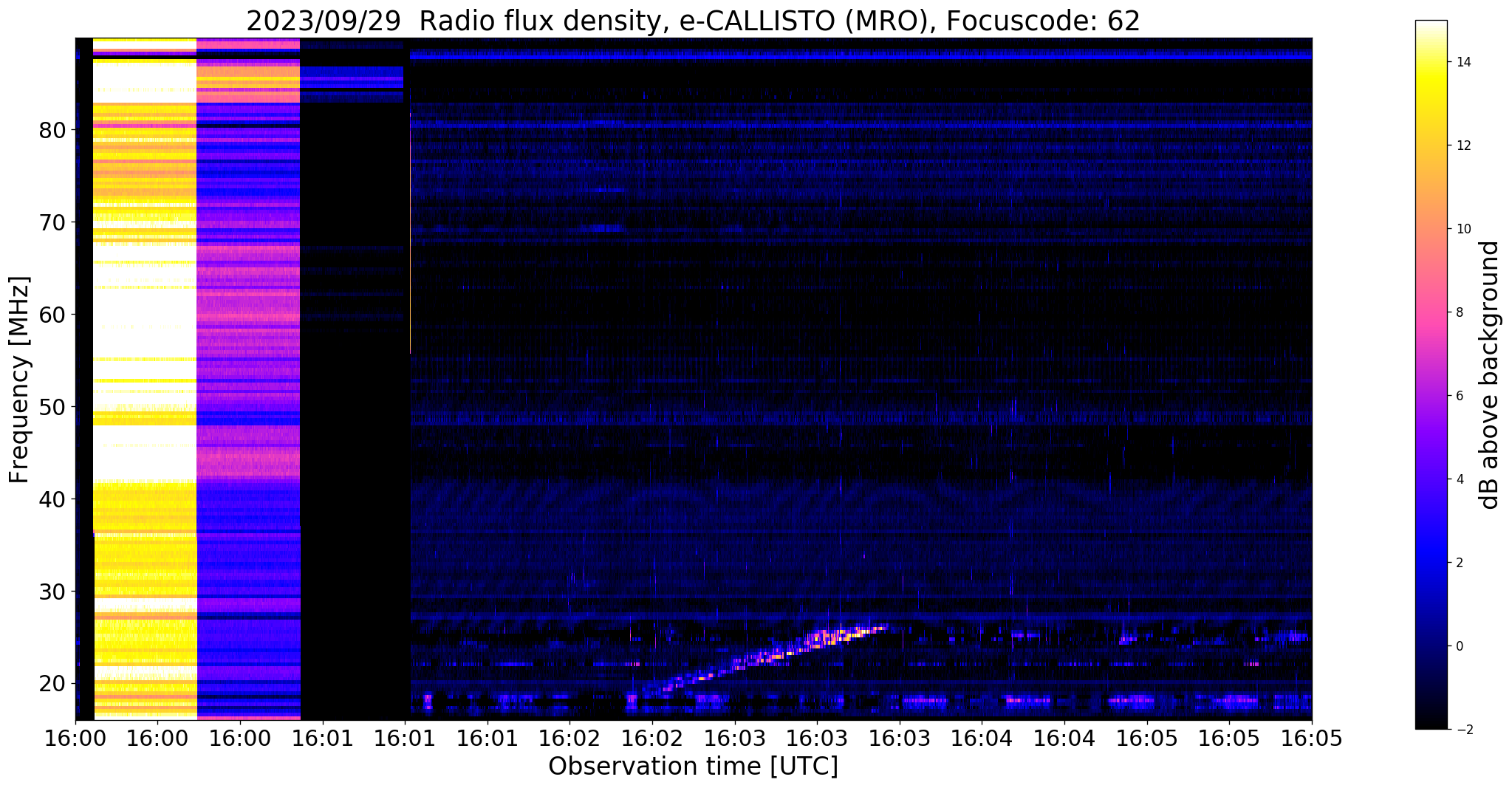Viewport: 1512px width, 788px height.
Task: Click the 70 tick on frequency axis
Action: (x=53, y=222)
